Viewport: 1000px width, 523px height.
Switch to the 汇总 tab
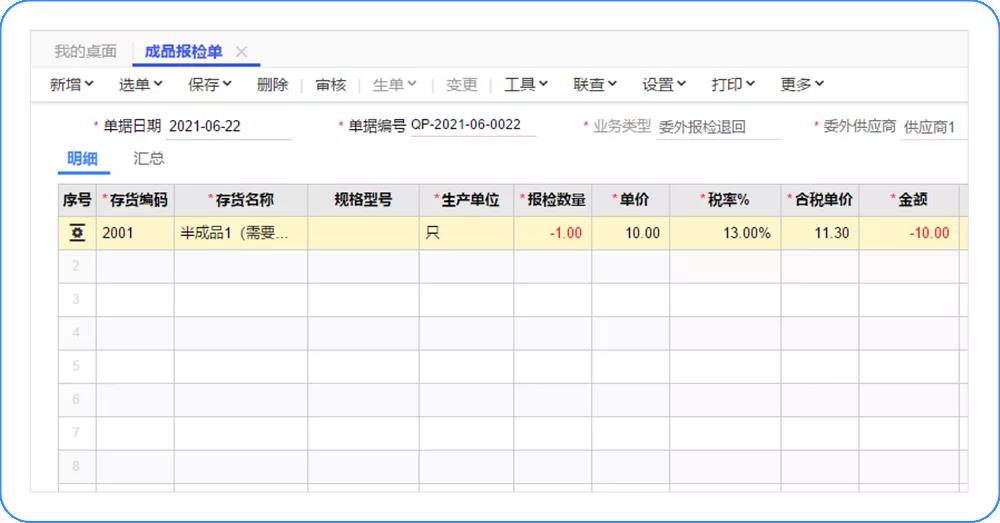[x=149, y=159]
